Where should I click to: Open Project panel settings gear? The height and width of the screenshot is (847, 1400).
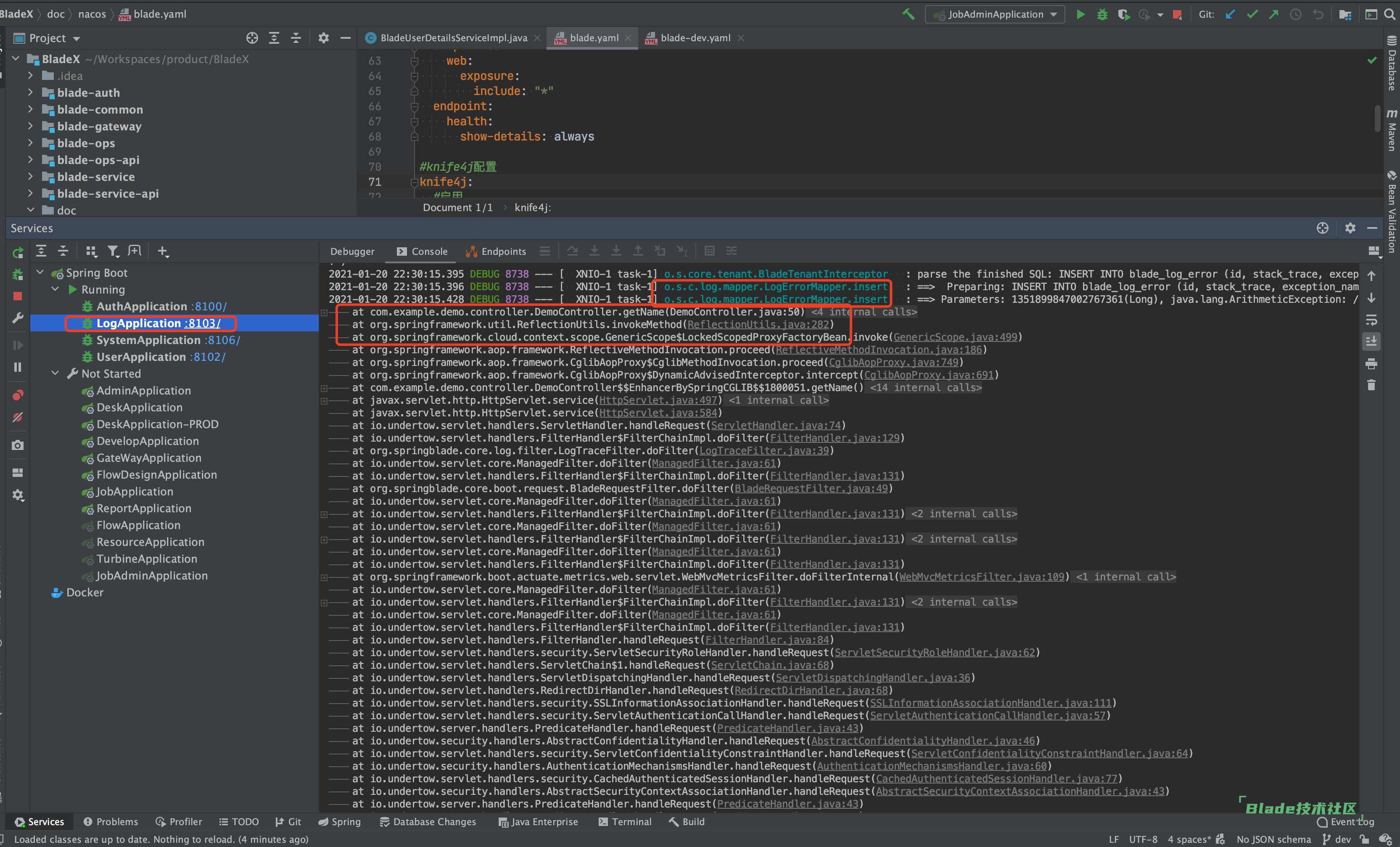(x=323, y=38)
